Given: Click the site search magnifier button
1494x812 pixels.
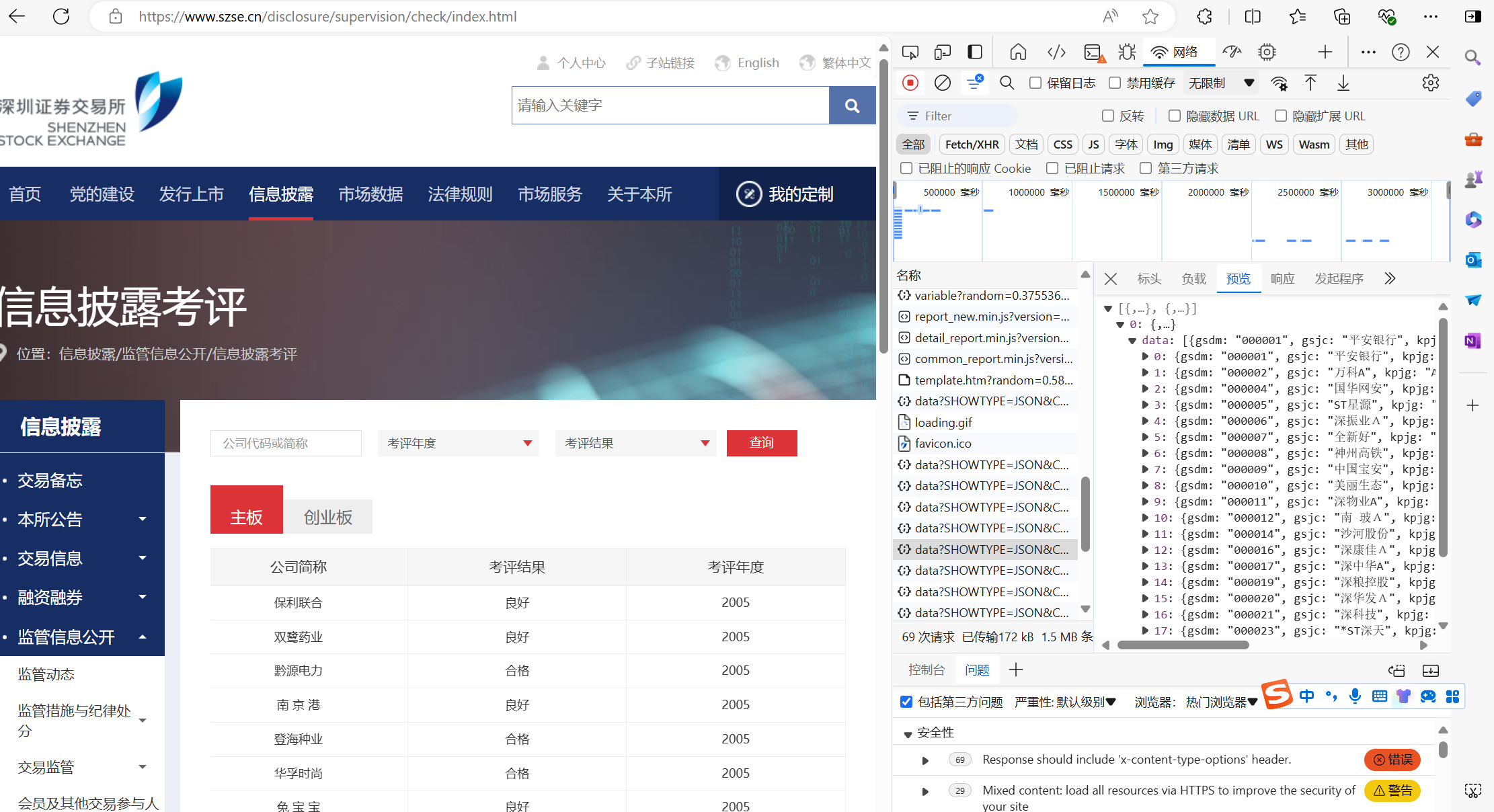Looking at the screenshot, I should 852,106.
